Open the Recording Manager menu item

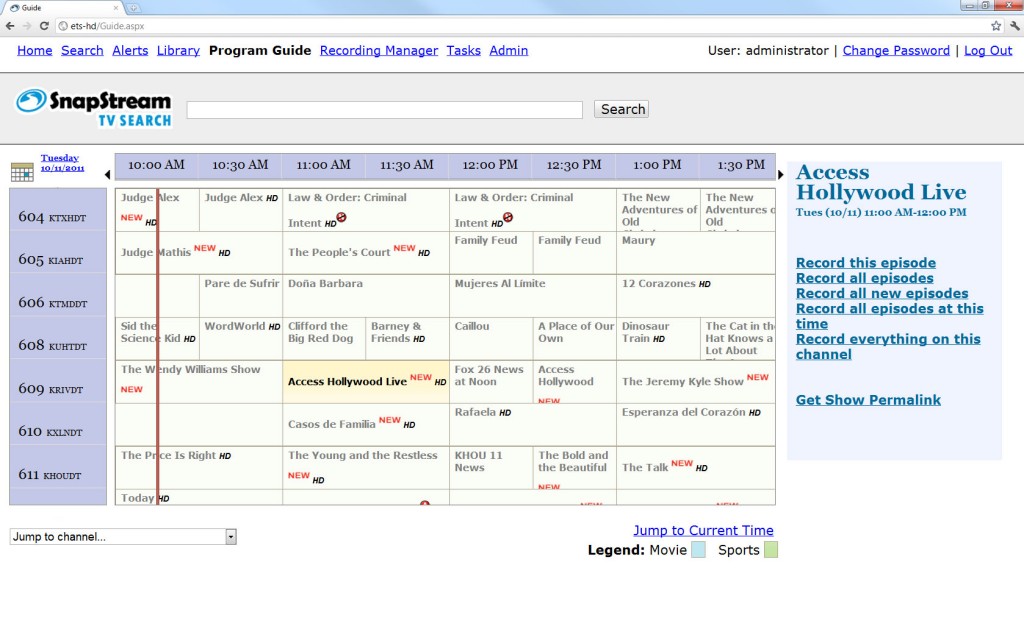[x=378, y=50]
